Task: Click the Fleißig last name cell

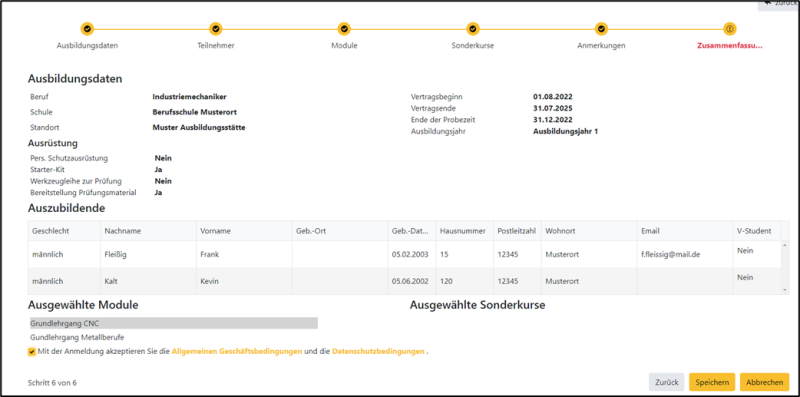Action: pyautogui.click(x=148, y=254)
